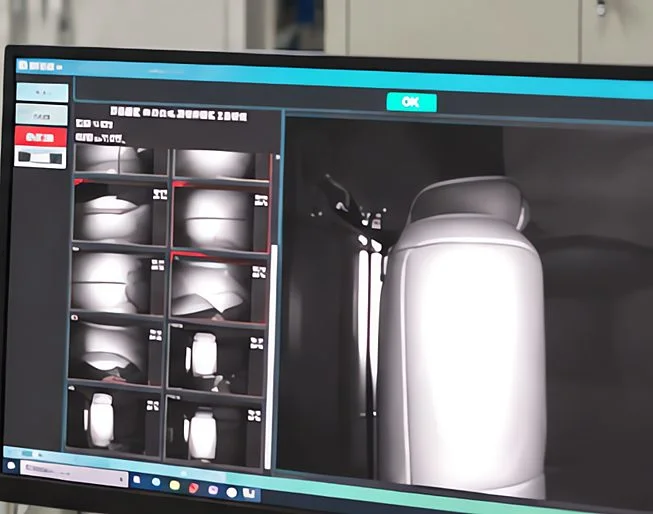Click expand icon on third-row right thumbnail
Viewport: 653px width, 514px height.
click(x=259, y=272)
